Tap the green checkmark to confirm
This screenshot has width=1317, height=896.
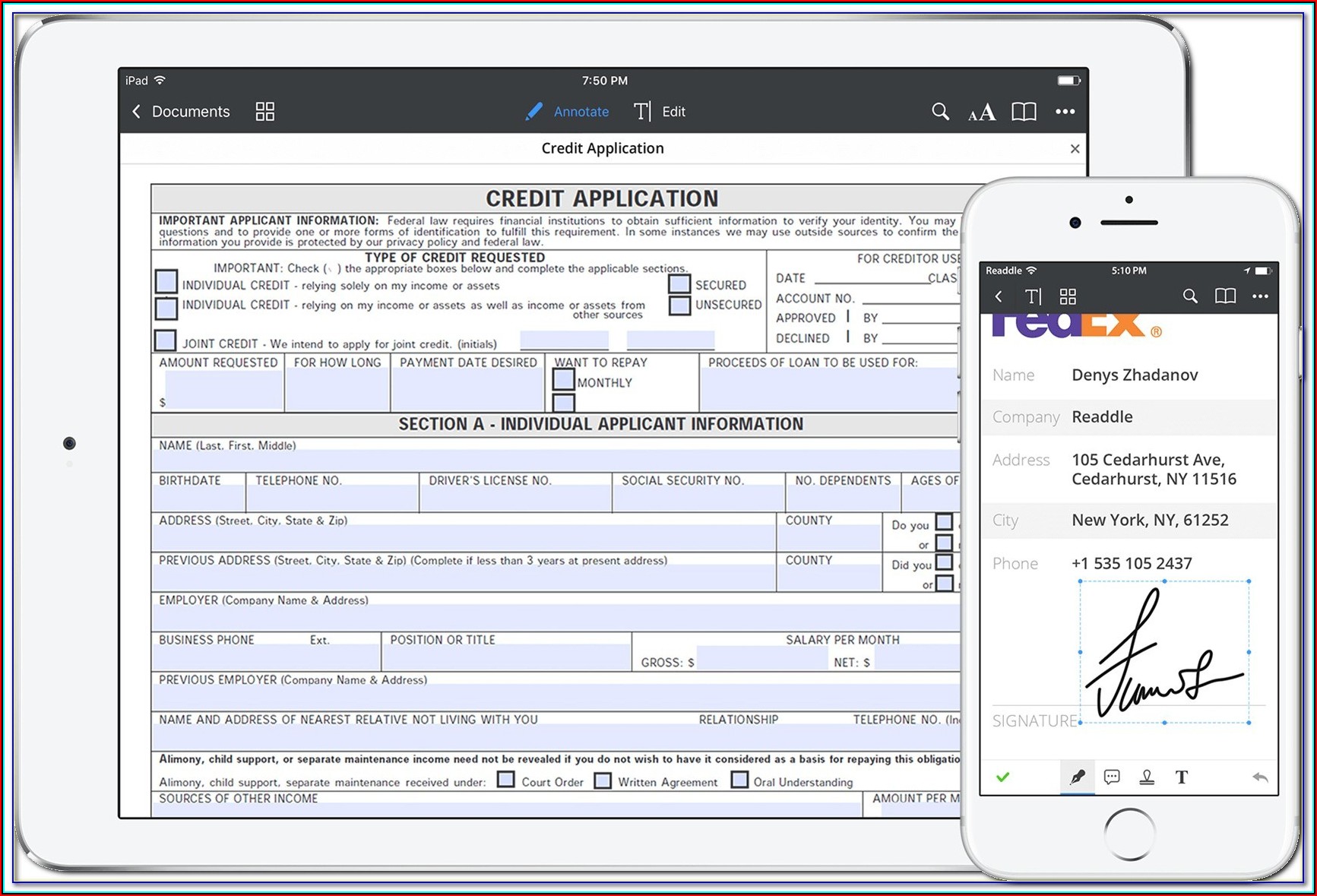(1003, 777)
